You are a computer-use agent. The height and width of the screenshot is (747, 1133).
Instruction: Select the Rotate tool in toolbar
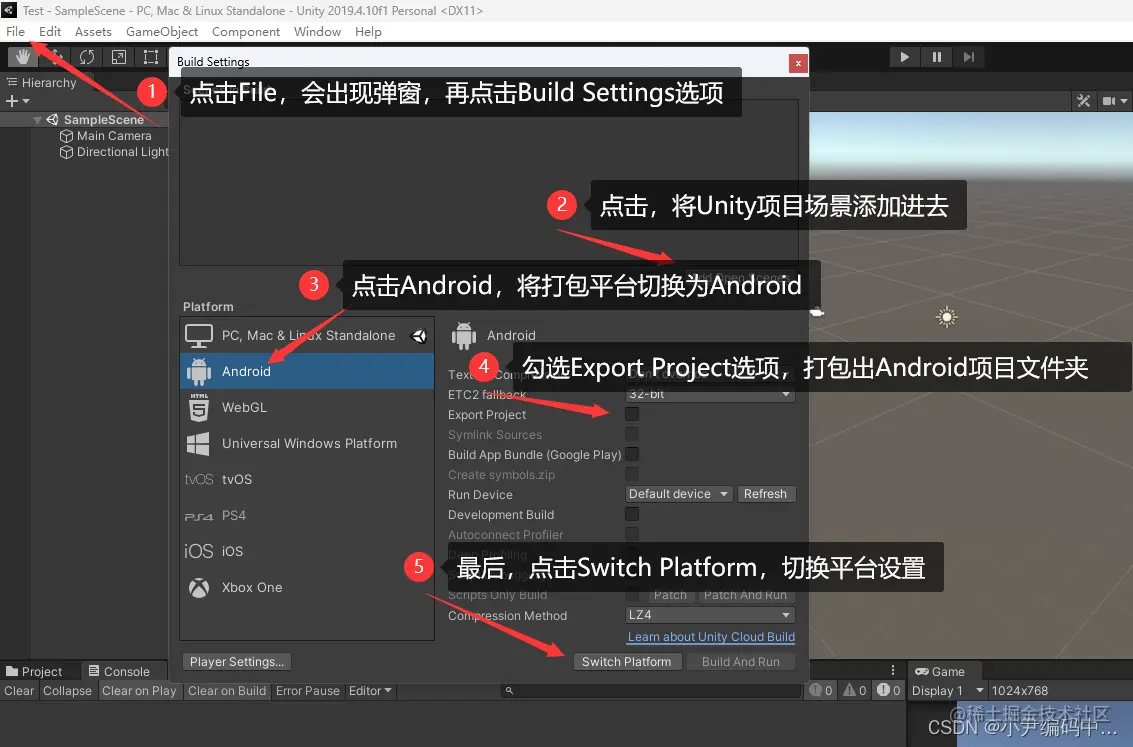(87, 56)
